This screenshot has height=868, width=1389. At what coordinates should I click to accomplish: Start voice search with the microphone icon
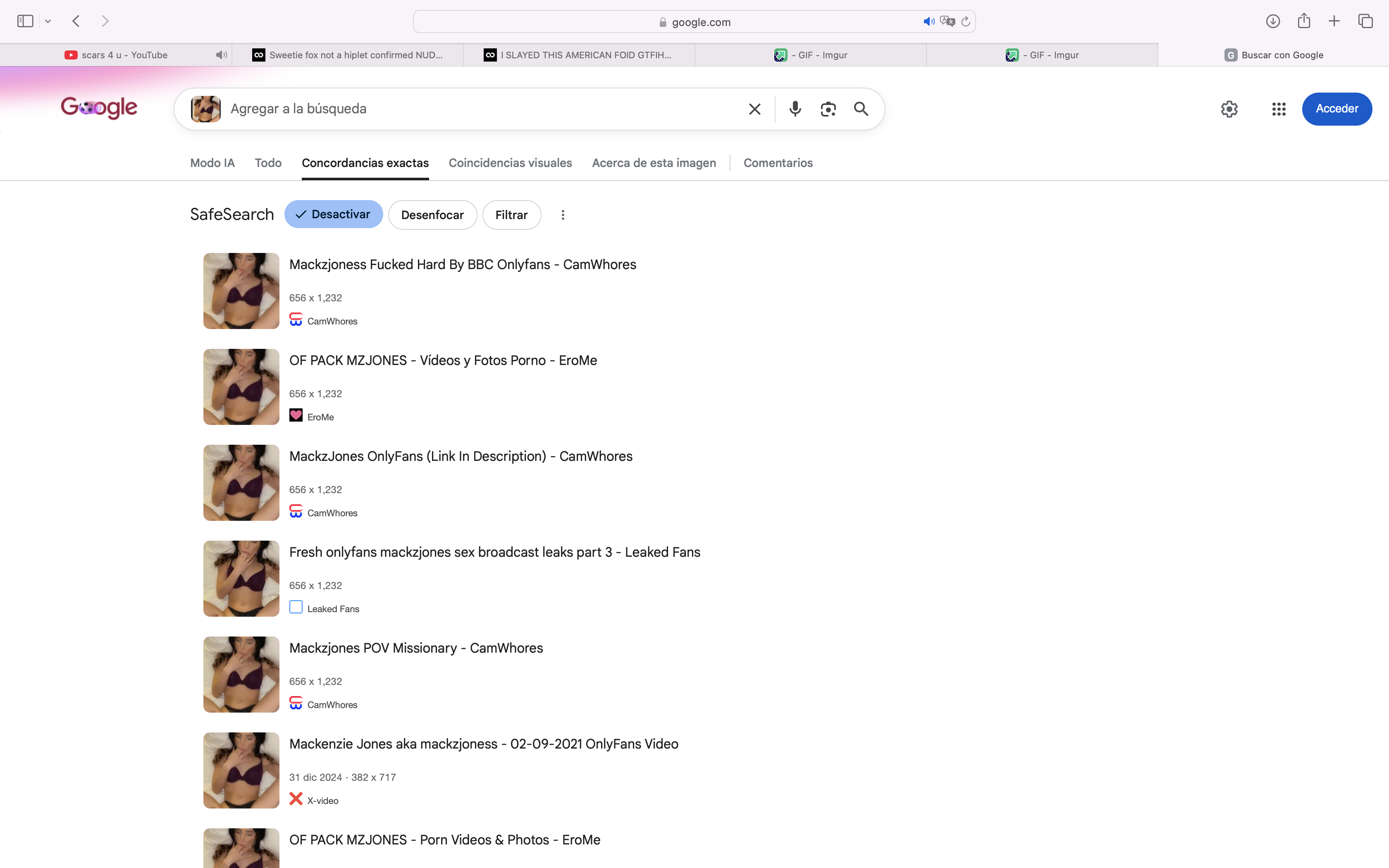point(795,108)
